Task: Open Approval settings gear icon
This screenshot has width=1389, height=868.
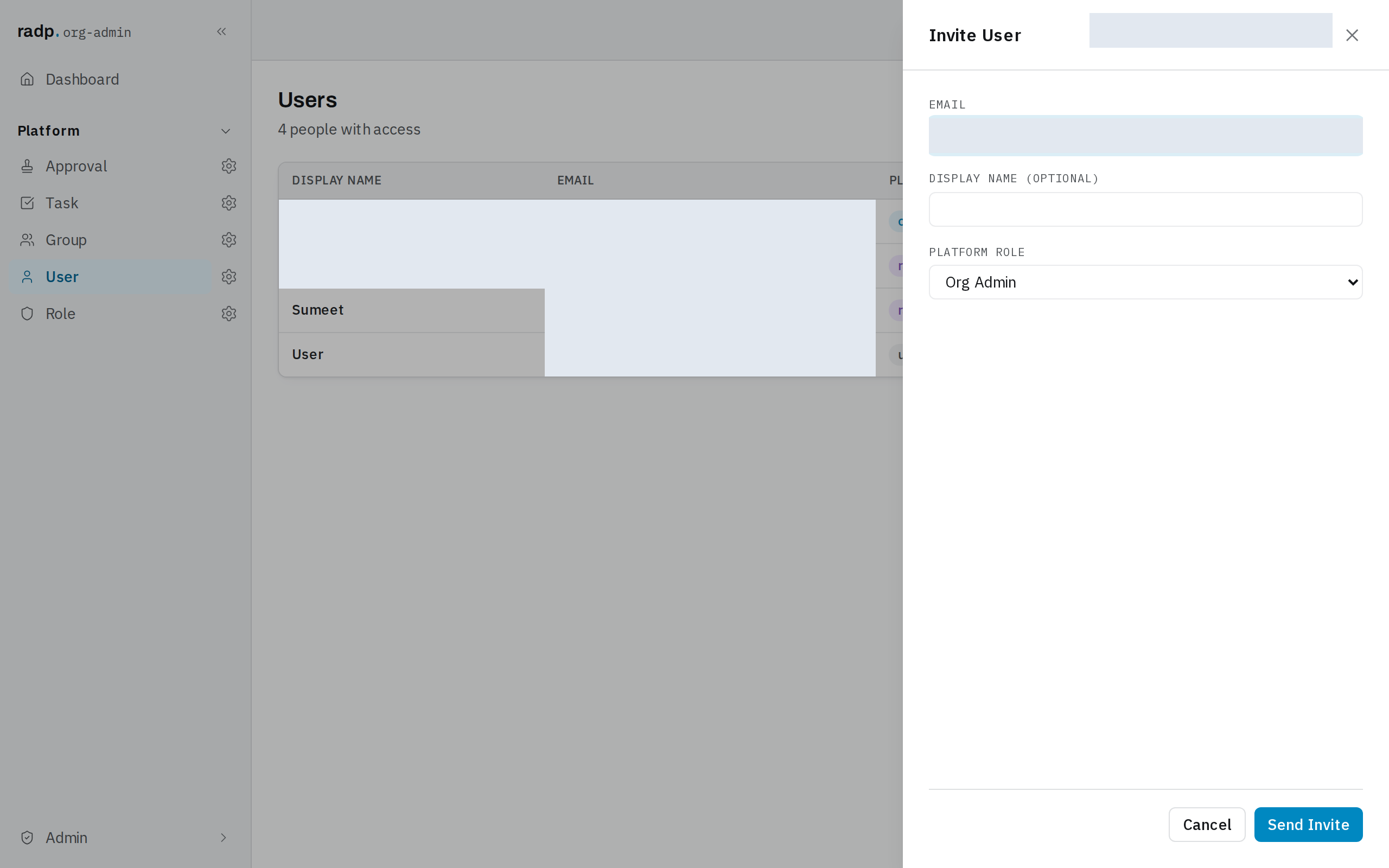Action: [x=229, y=166]
